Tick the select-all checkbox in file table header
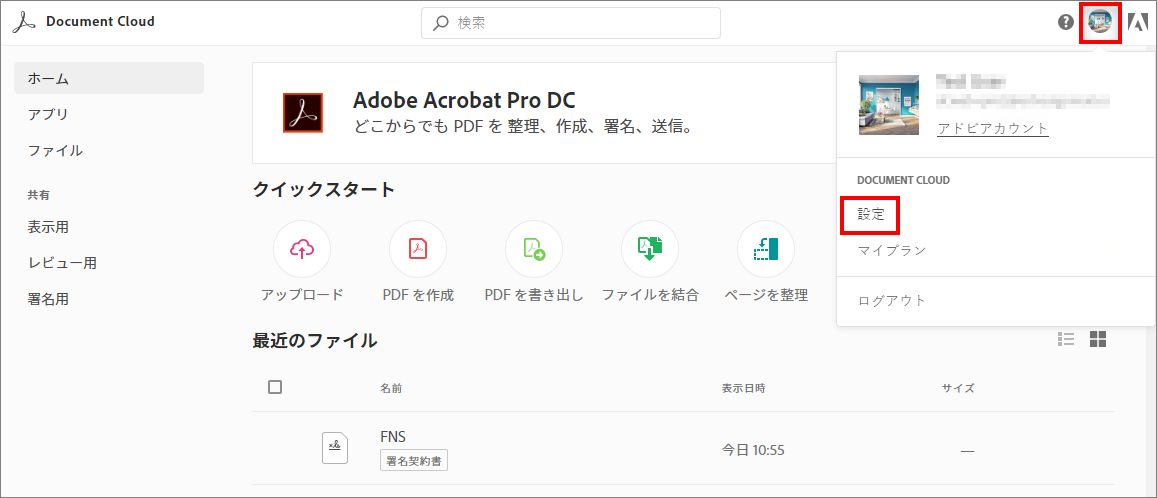 tap(275, 387)
